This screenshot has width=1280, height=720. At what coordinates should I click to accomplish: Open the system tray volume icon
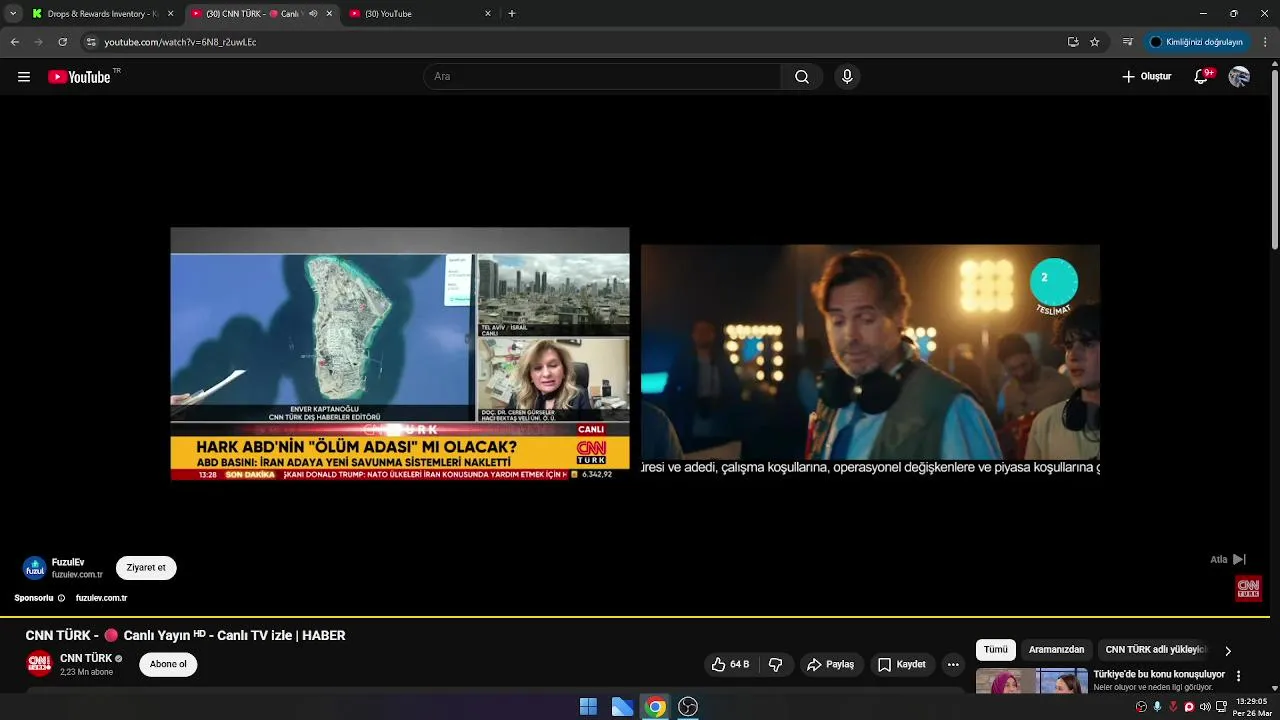[1205, 707]
